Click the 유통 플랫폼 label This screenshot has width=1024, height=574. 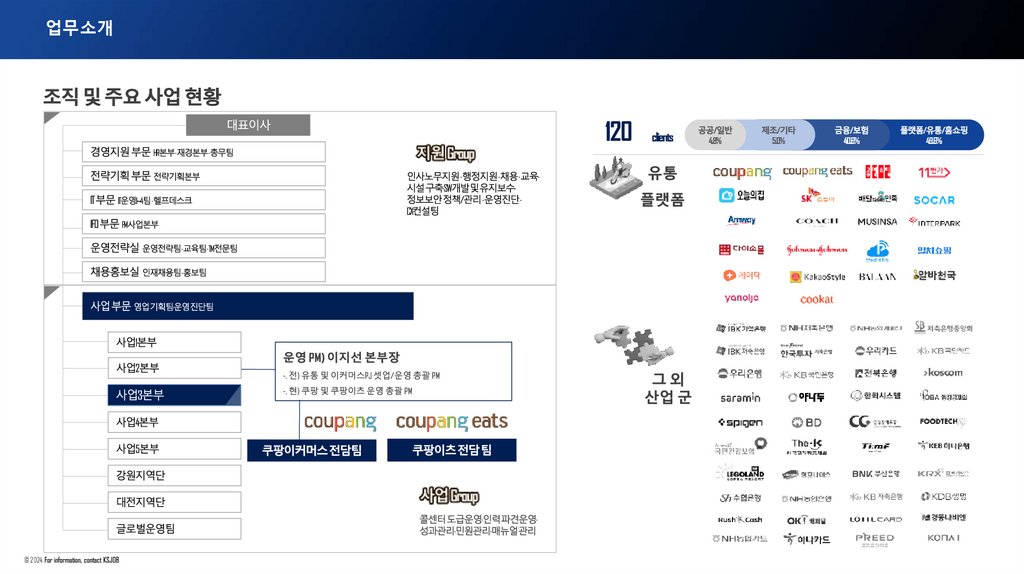(x=662, y=186)
